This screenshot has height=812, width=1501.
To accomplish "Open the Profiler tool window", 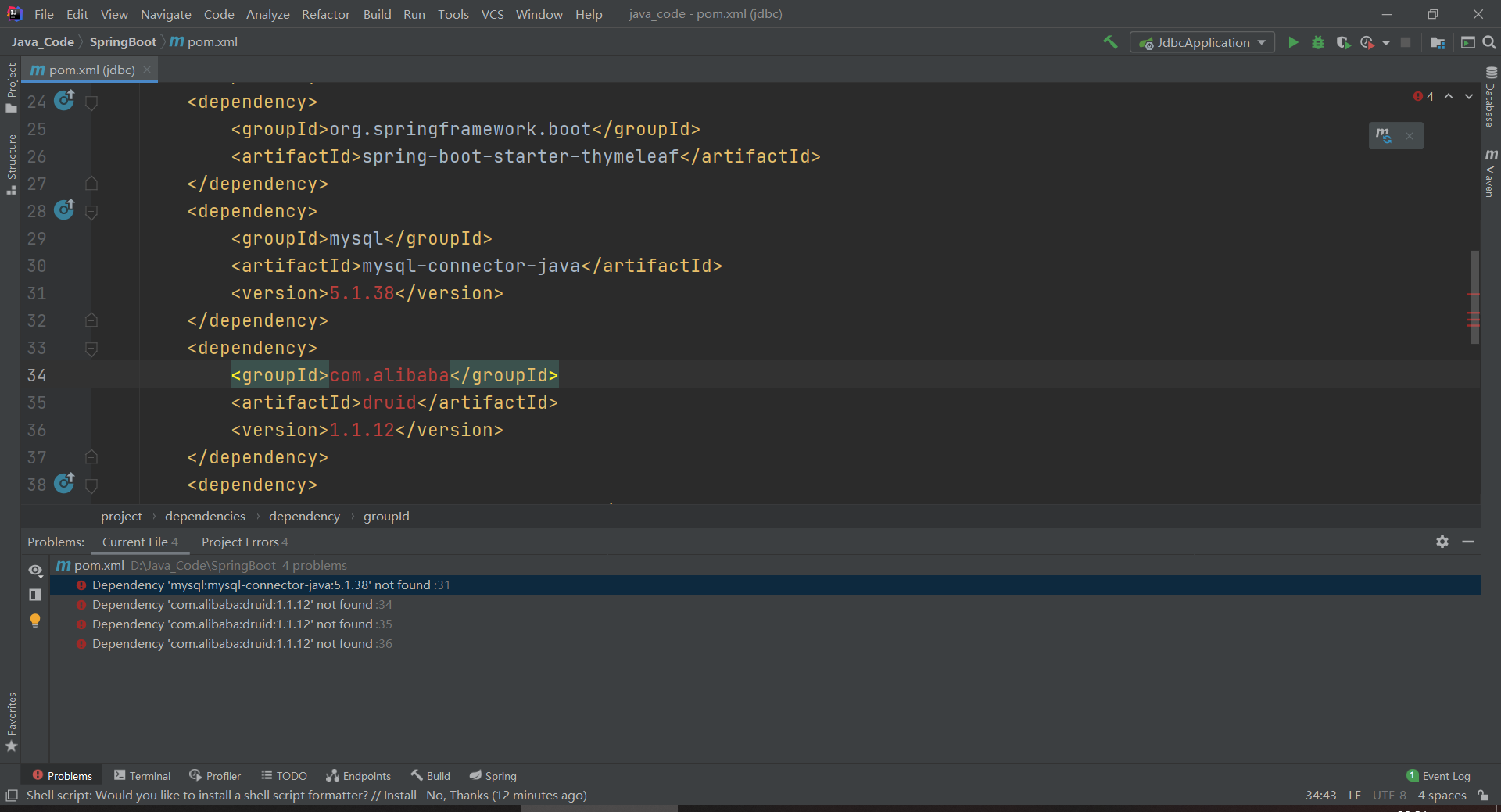I will click(215, 775).
